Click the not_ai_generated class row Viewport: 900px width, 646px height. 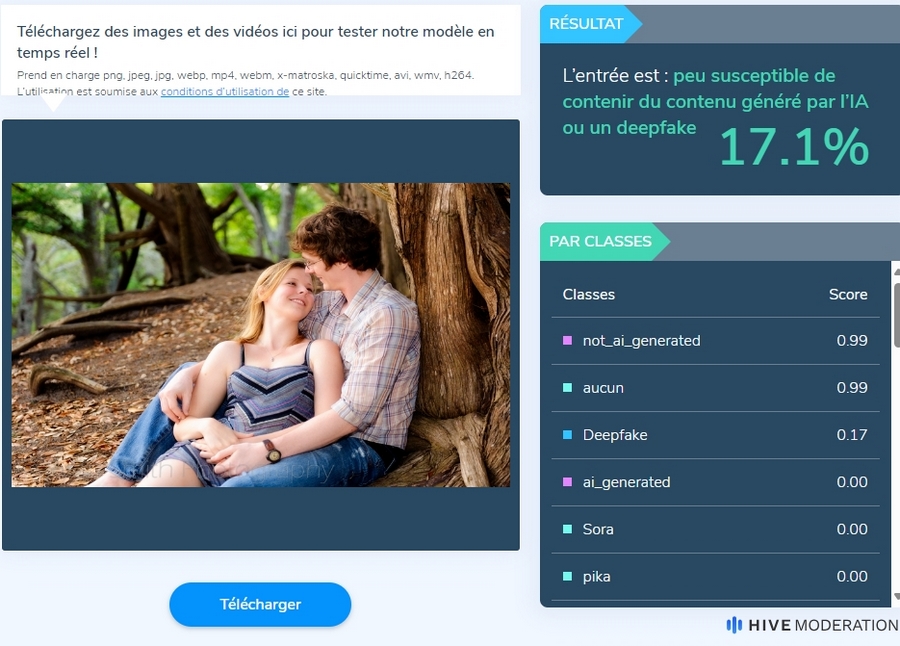pyautogui.click(x=715, y=341)
